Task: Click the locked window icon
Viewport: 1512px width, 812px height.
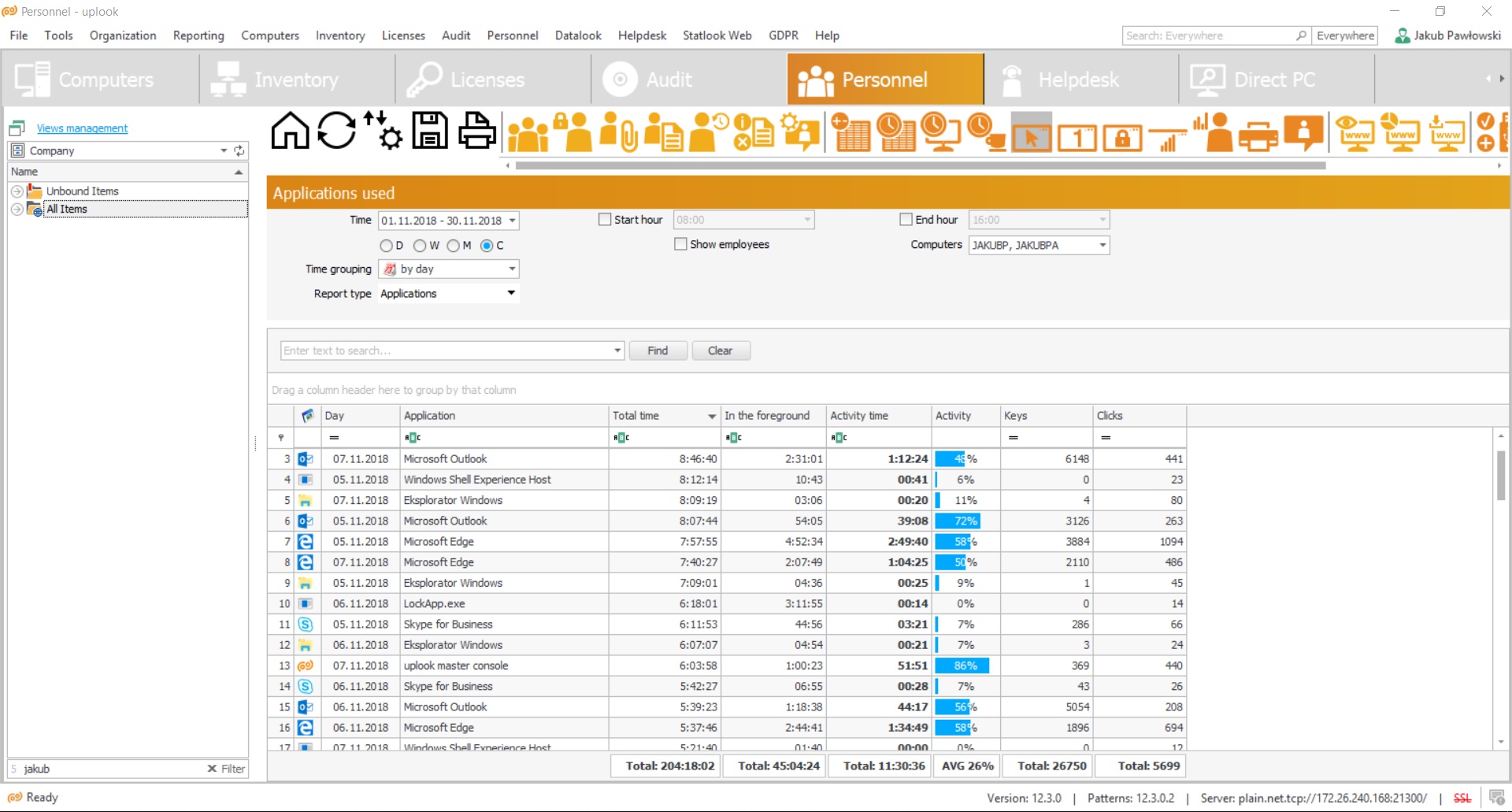Action: pyautogui.click(x=1122, y=138)
